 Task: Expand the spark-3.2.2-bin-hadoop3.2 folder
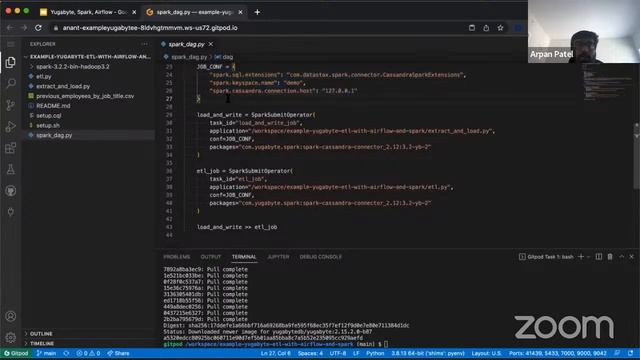click(x=73, y=67)
